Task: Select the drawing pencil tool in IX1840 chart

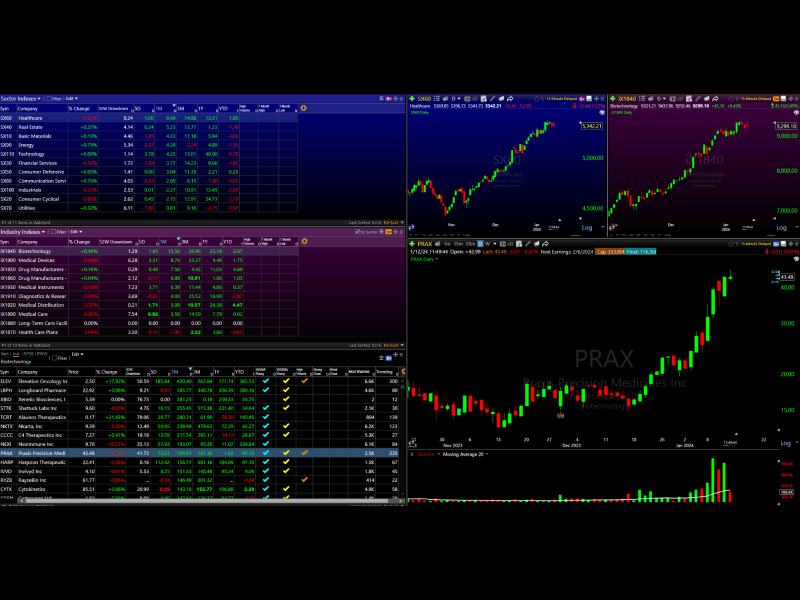Action: [x=697, y=98]
